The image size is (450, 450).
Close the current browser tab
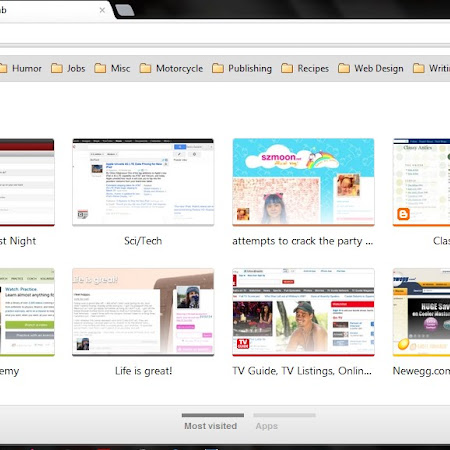(102, 10)
